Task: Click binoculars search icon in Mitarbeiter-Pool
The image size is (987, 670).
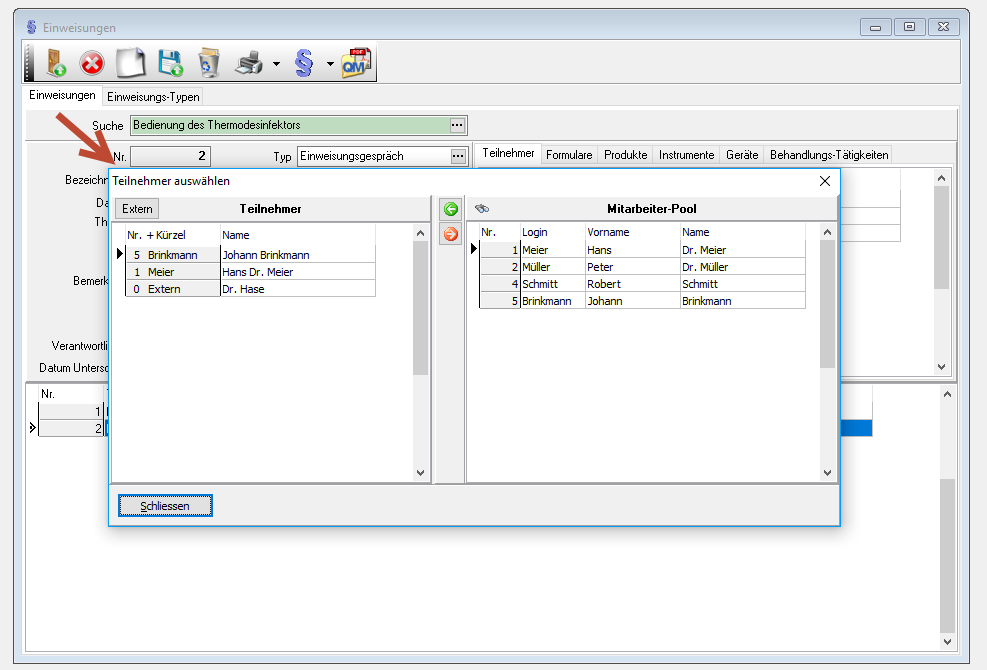Action: pos(482,209)
